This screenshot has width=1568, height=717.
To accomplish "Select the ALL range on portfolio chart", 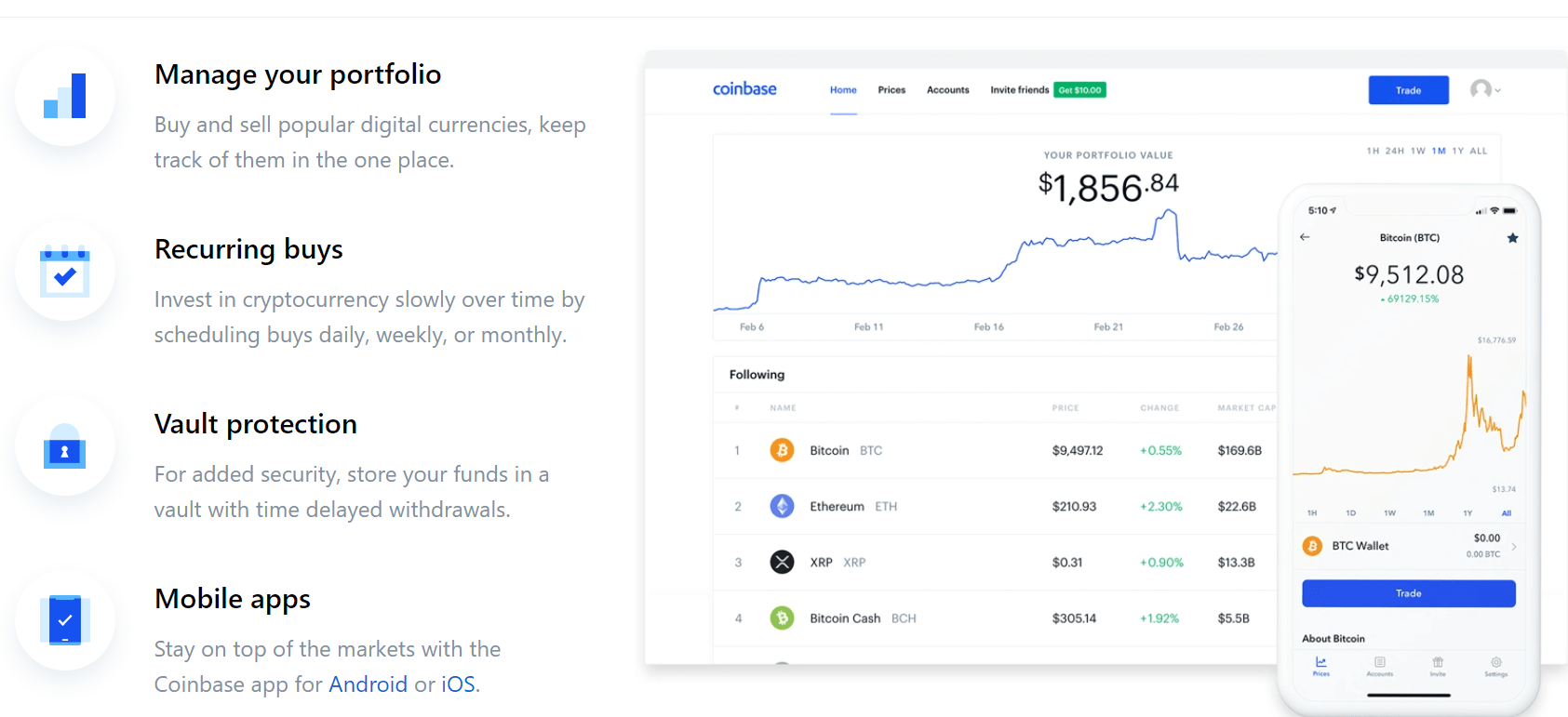I will point(1479,151).
